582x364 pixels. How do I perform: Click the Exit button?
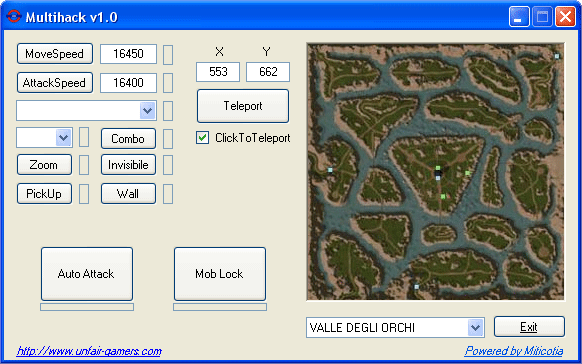[529, 327]
